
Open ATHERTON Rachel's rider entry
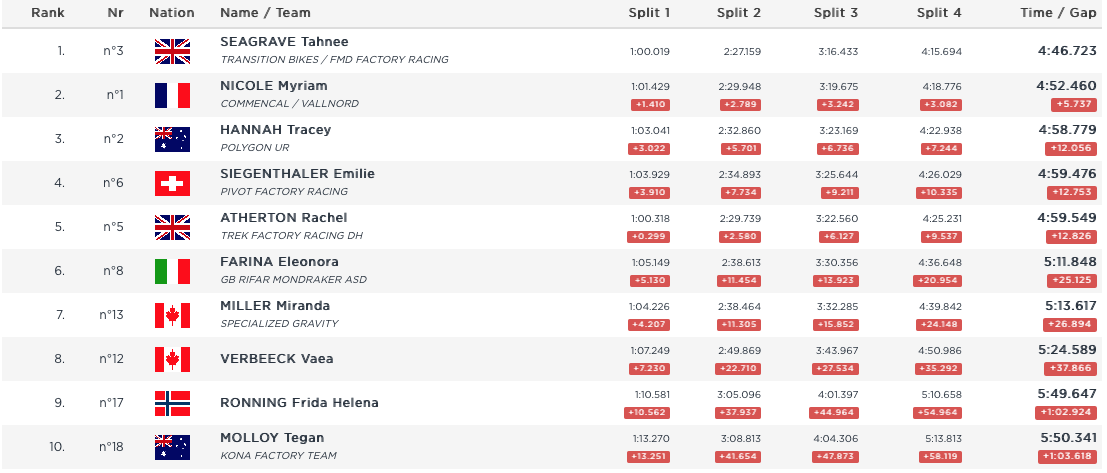point(283,218)
